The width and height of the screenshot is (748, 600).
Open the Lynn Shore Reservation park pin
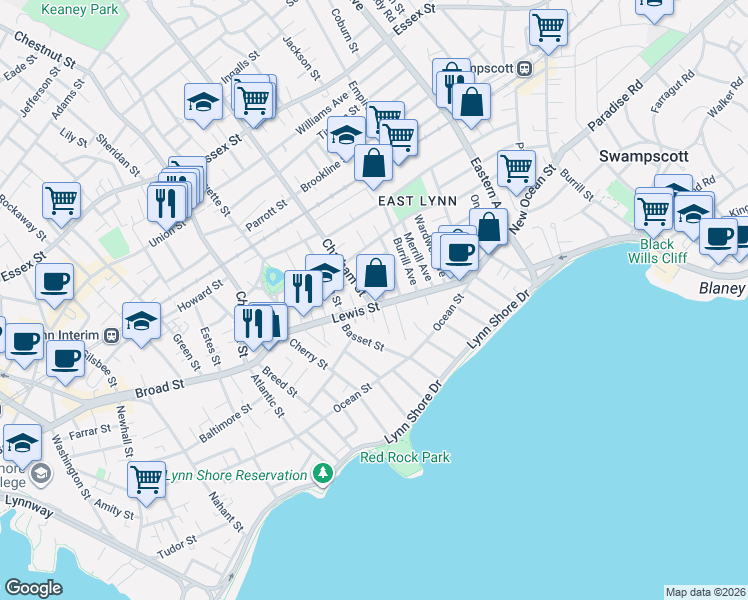[x=323, y=474]
